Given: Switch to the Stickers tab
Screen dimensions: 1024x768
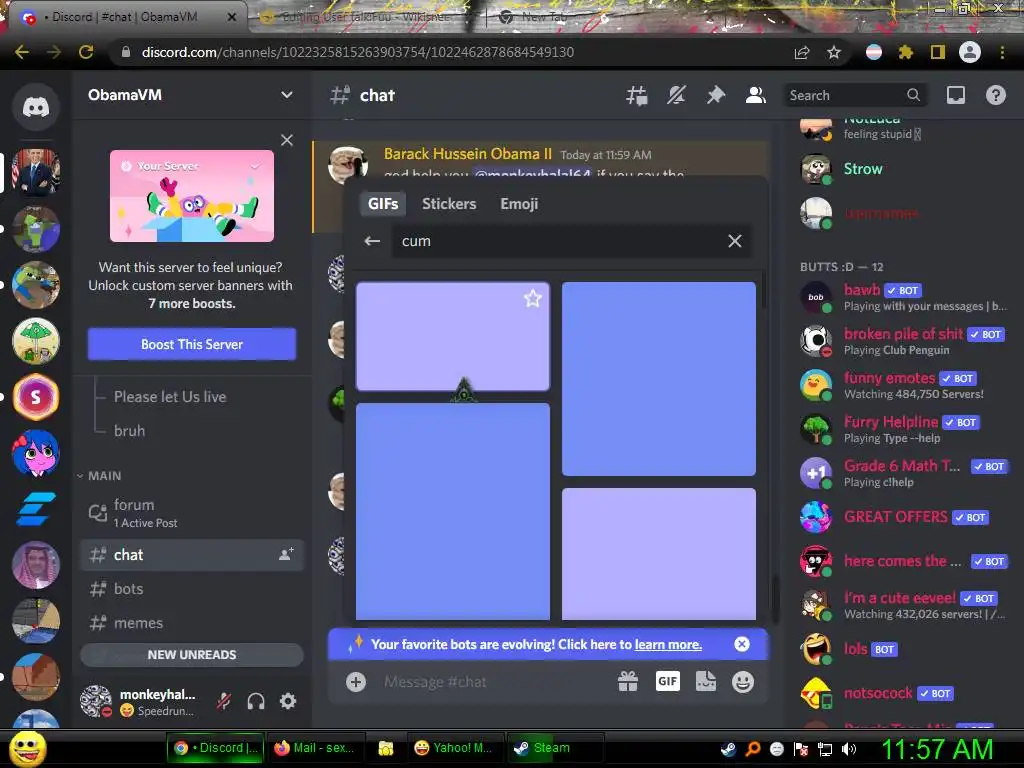Looking at the screenshot, I should [449, 204].
